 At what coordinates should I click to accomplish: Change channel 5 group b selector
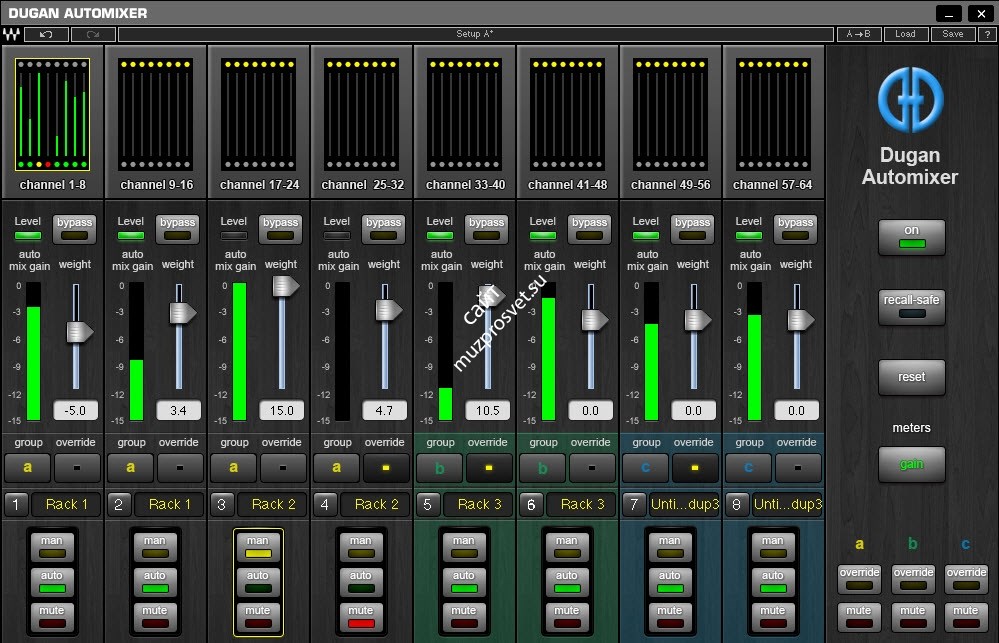pyautogui.click(x=440, y=468)
